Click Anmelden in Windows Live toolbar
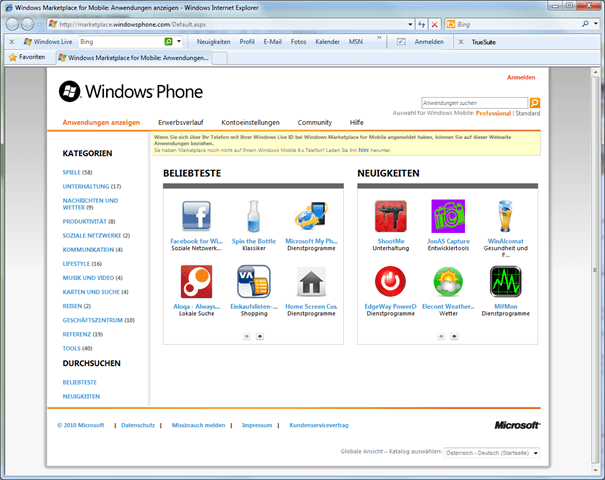 click(429, 42)
